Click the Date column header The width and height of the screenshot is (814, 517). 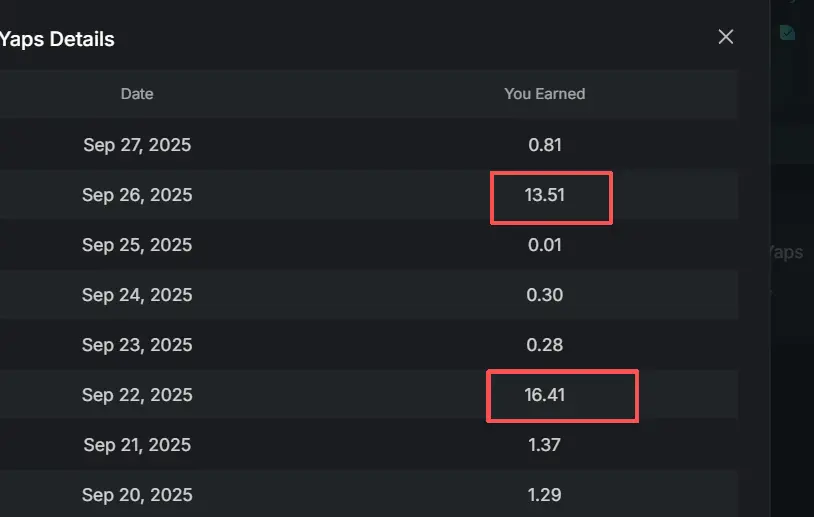[x=137, y=94]
